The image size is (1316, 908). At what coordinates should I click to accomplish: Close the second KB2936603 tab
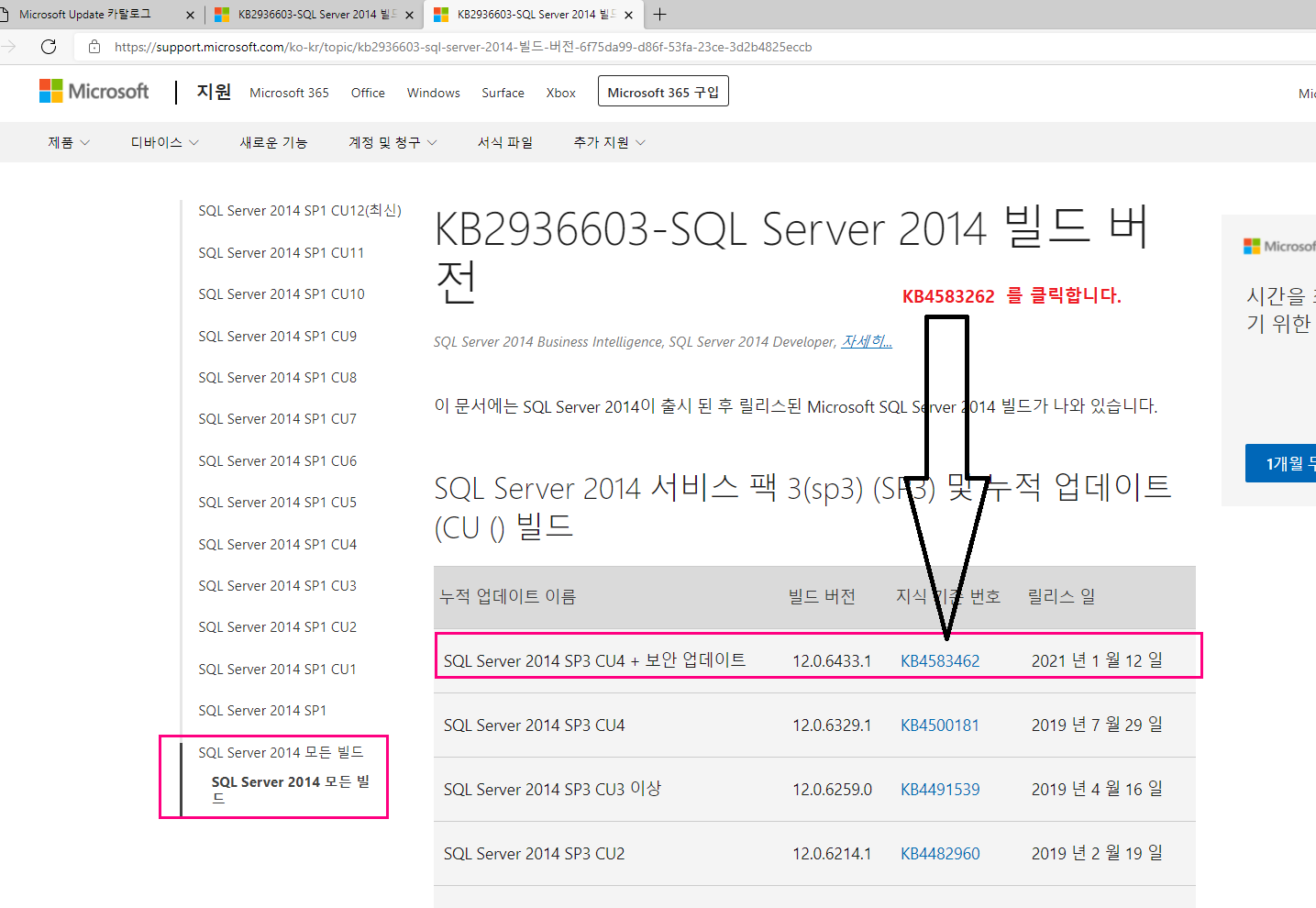[409, 15]
